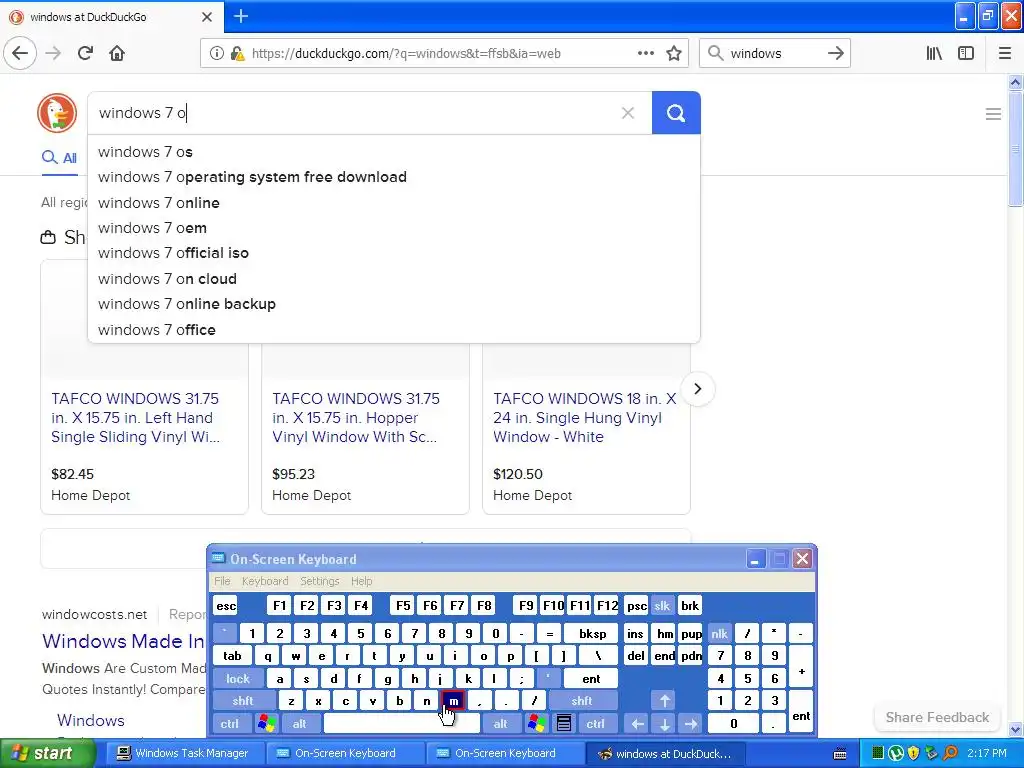
Task: Click left arrow key on keyboard
Action: tap(638, 724)
